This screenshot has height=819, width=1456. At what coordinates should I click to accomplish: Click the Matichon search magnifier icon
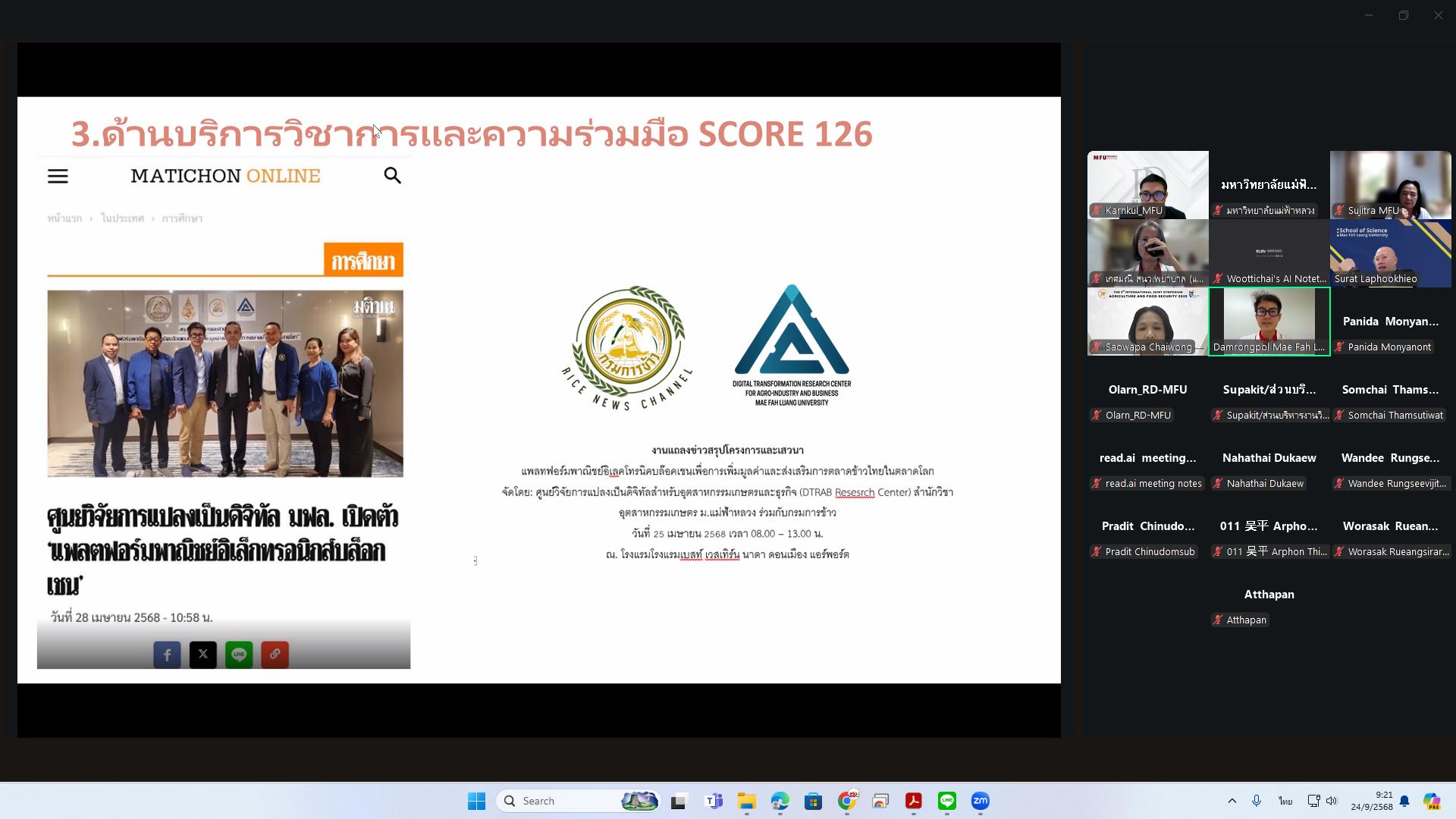392,176
